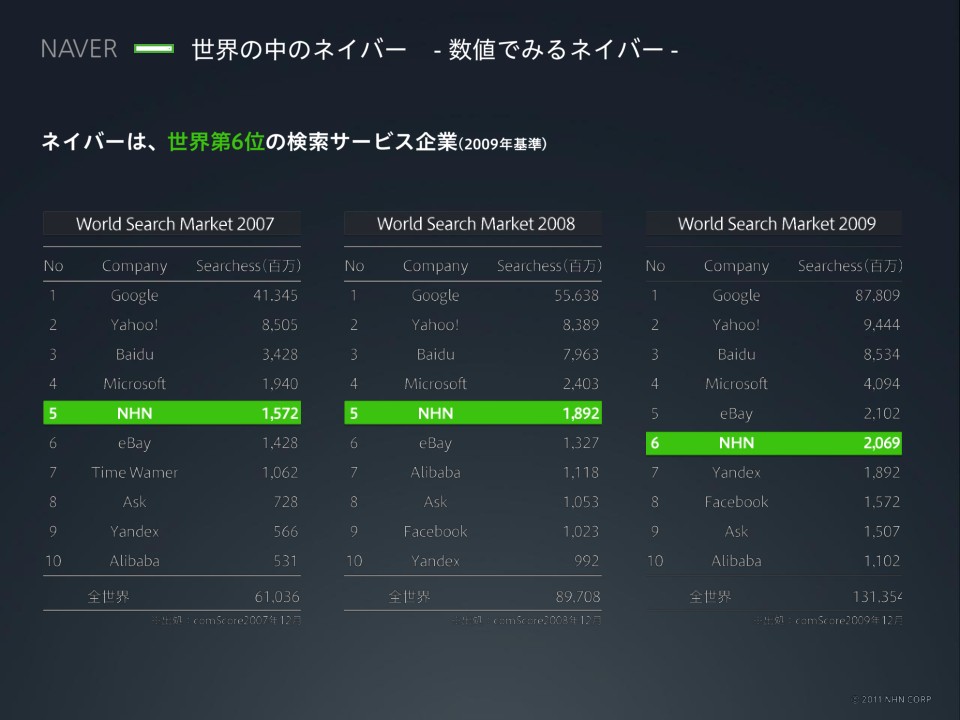Click highlighted NHN row in 2007 table
The image size is (960, 720).
(x=172, y=413)
